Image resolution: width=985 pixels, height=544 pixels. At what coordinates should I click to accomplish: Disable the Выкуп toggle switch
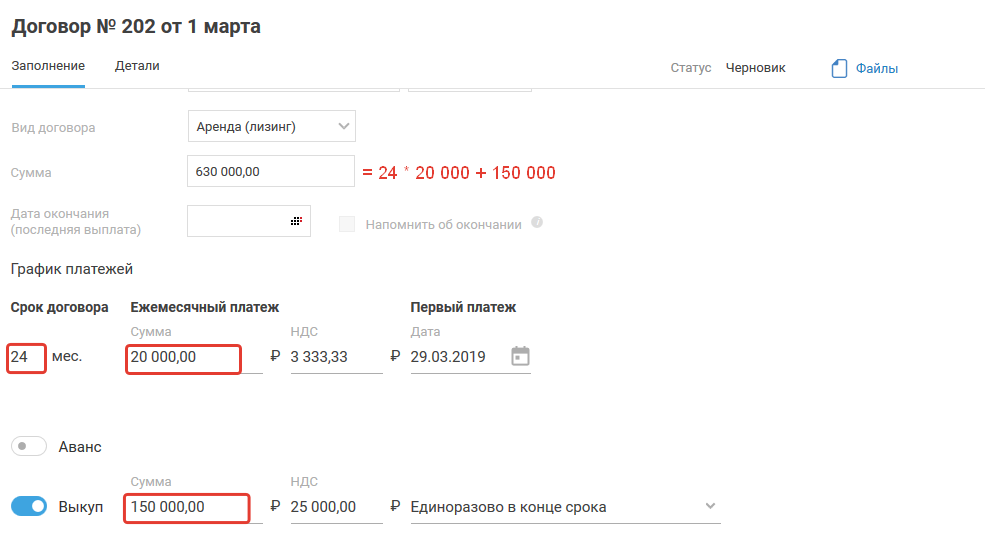(29, 507)
